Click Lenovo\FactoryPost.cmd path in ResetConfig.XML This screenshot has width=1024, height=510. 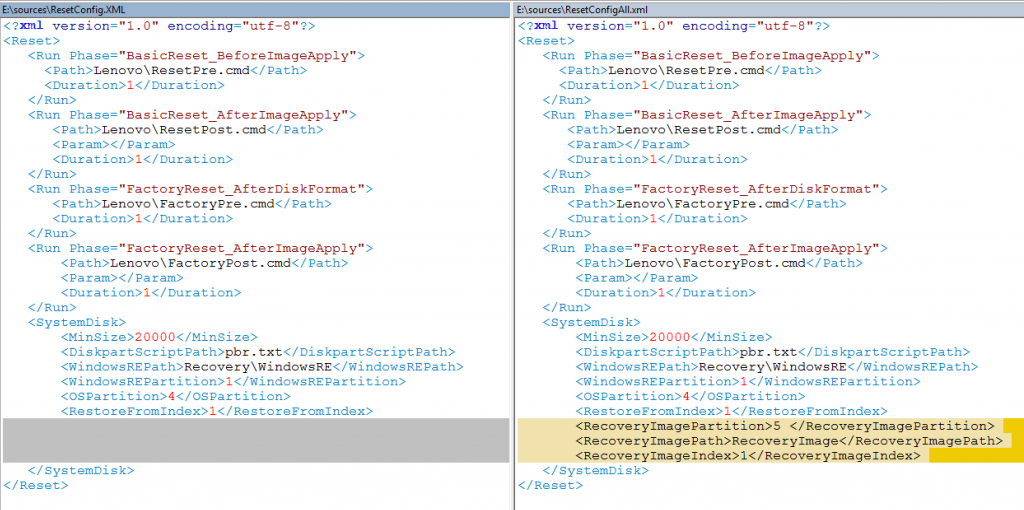tap(205, 263)
